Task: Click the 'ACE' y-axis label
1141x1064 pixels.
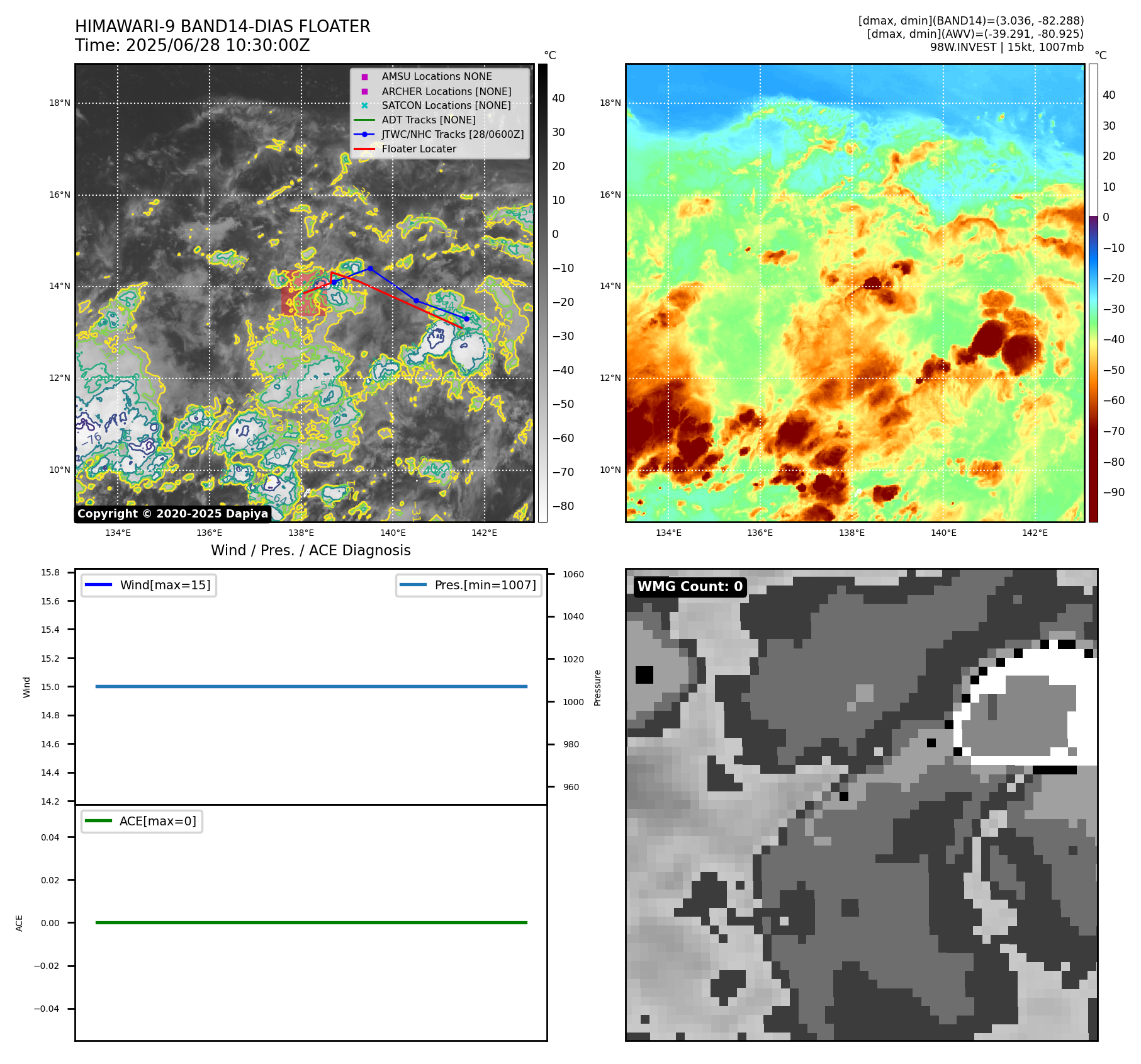Action: 19,923
